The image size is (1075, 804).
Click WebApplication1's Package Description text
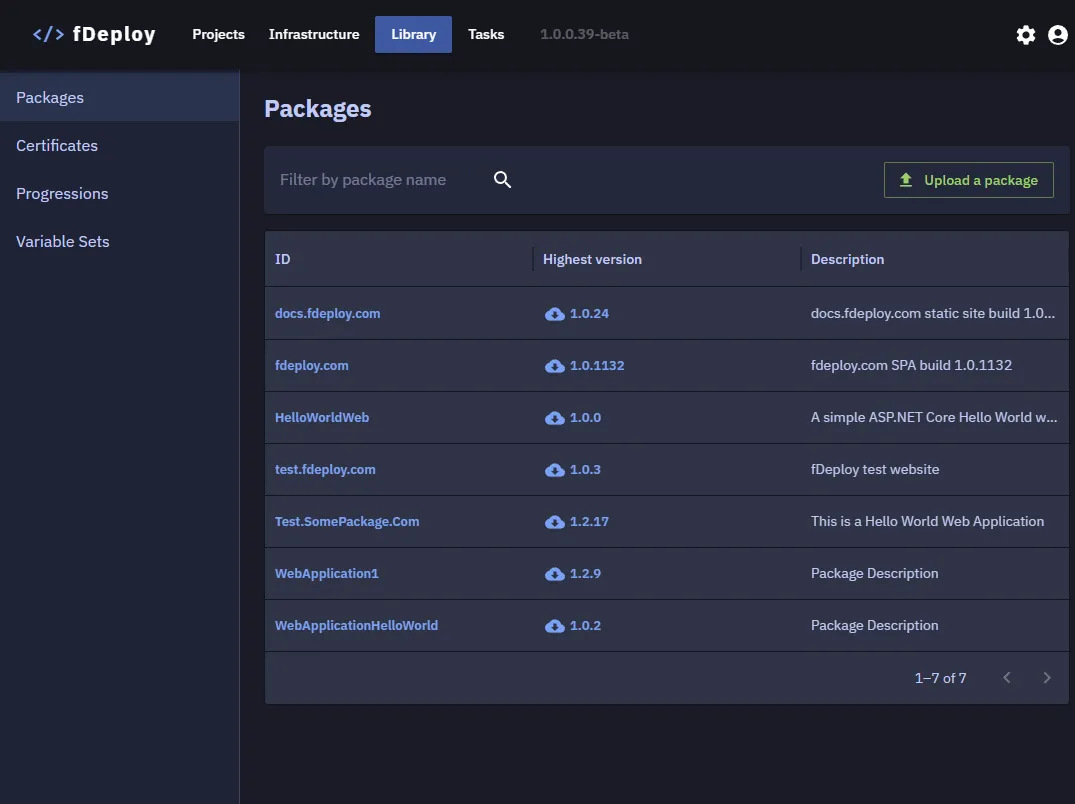[x=875, y=574]
